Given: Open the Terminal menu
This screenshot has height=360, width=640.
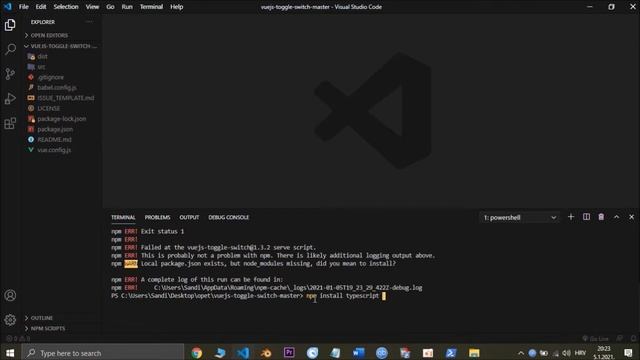Looking at the screenshot, I should click(151, 7).
